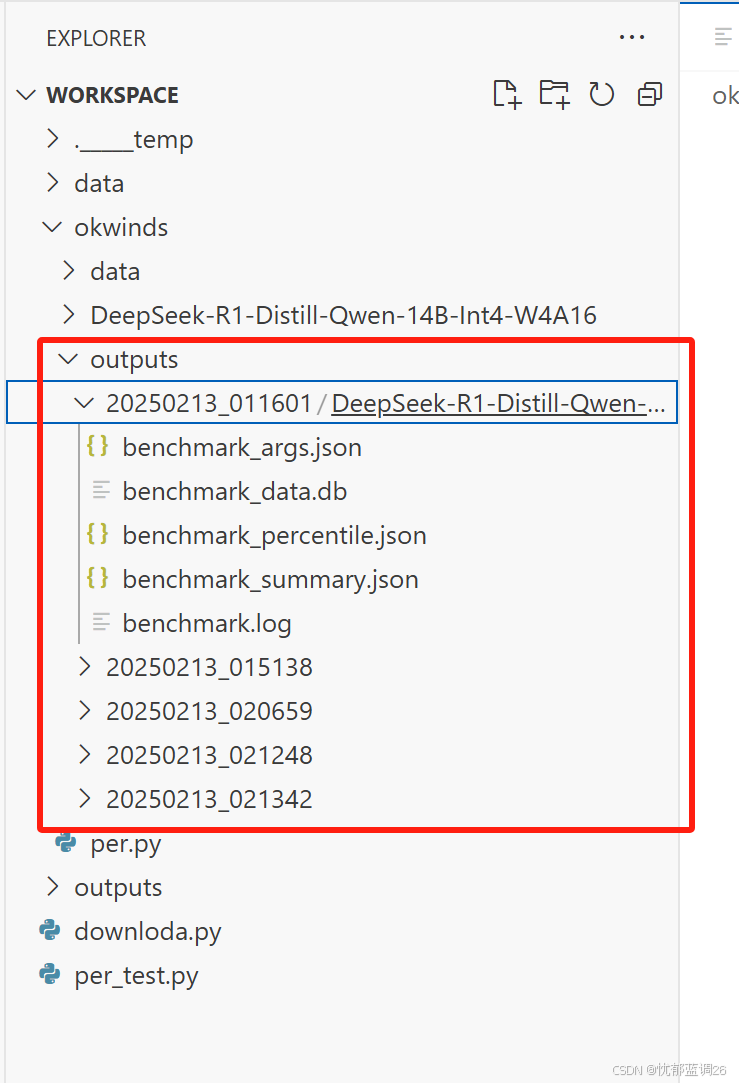The image size is (739, 1083).
Task: Select the .____temp folder label
Action: 133,140
